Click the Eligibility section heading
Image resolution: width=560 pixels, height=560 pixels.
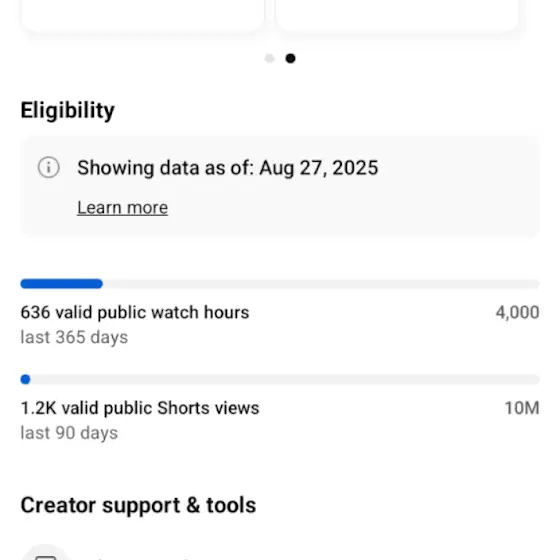(68, 110)
